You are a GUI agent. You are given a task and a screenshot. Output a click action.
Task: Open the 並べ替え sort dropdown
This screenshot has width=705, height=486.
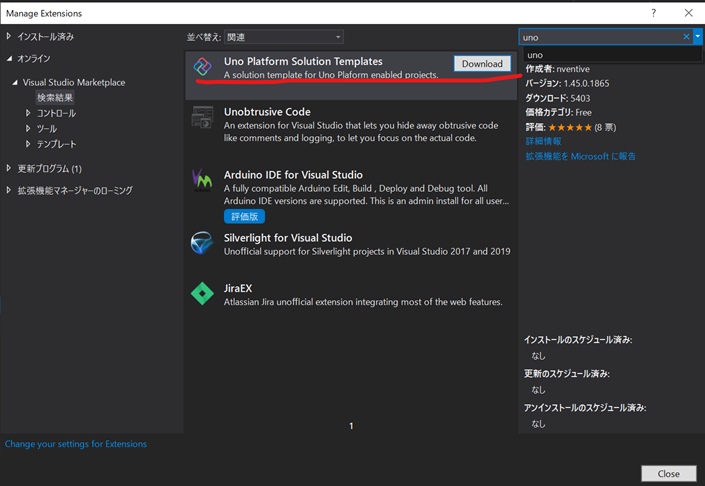pos(284,37)
